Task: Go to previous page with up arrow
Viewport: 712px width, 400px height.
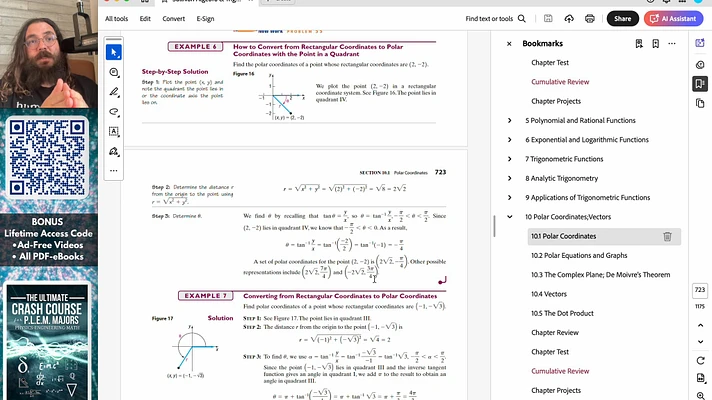Action: pyautogui.click(x=700, y=325)
